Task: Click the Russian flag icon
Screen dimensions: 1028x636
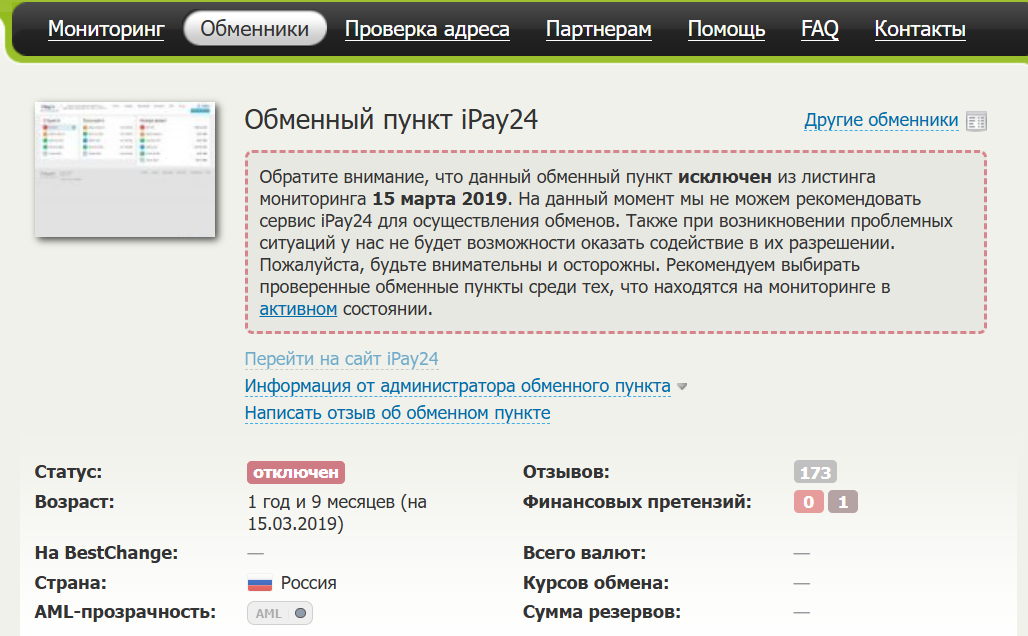Action: tap(260, 583)
